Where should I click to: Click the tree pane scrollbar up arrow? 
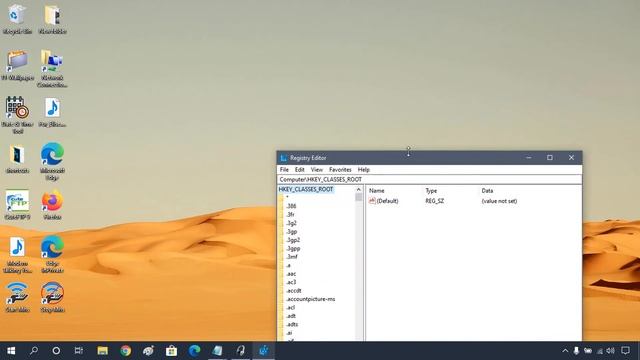click(358, 190)
